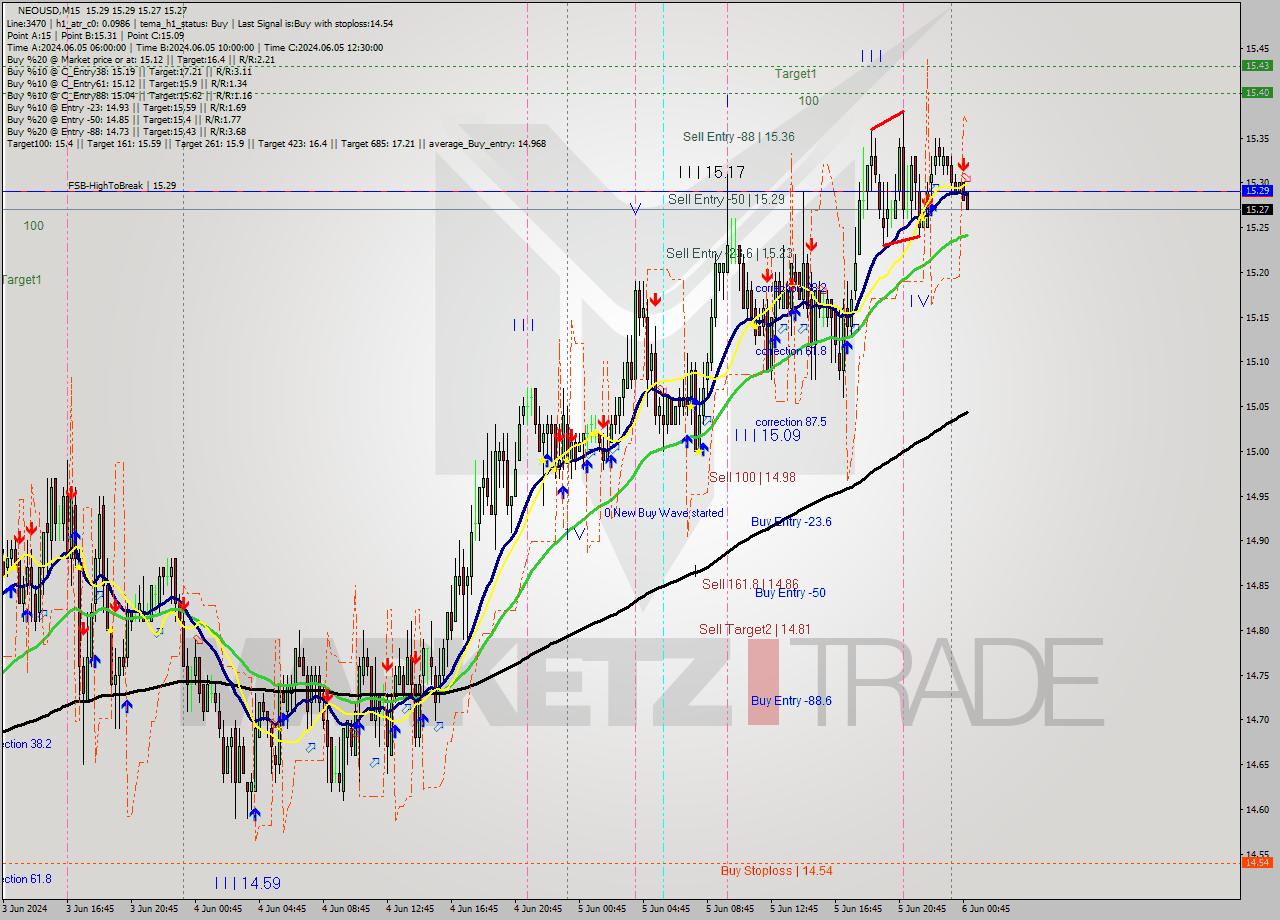The width and height of the screenshot is (1280, 920).
Task: Click the 15.45 price axis value
Action: [1257, 48]
